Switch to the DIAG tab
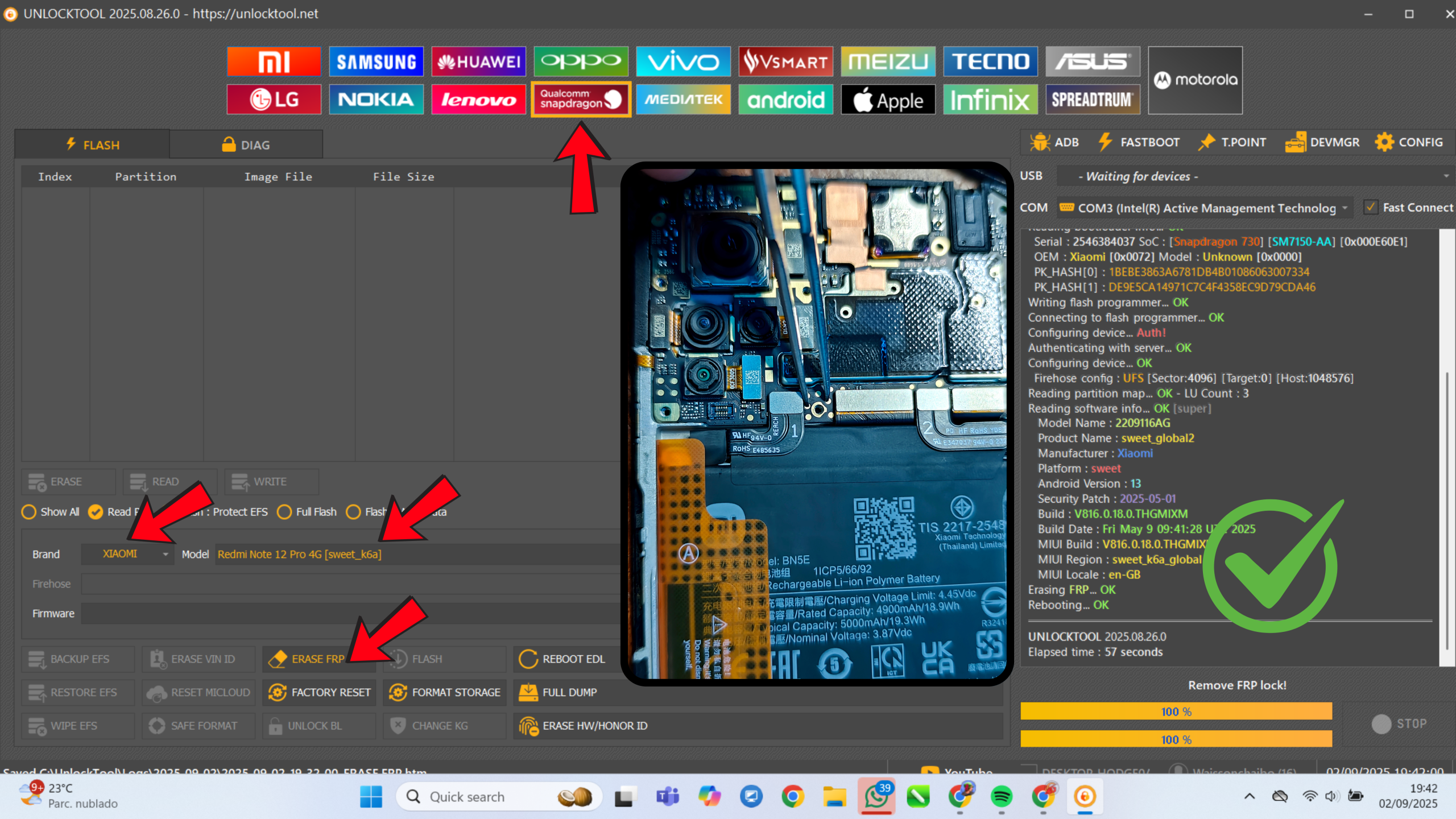The image size is (1456, 819). 246,144
